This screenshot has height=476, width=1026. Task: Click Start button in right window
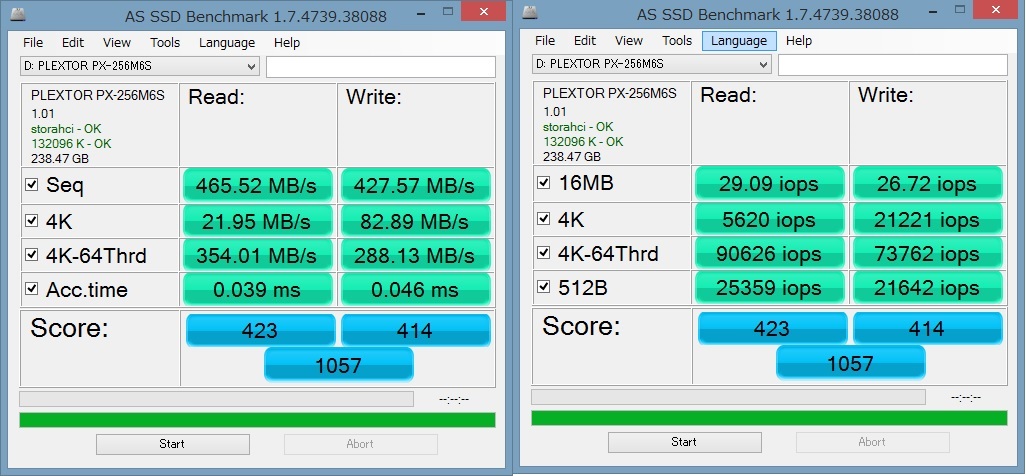[684, 442]
